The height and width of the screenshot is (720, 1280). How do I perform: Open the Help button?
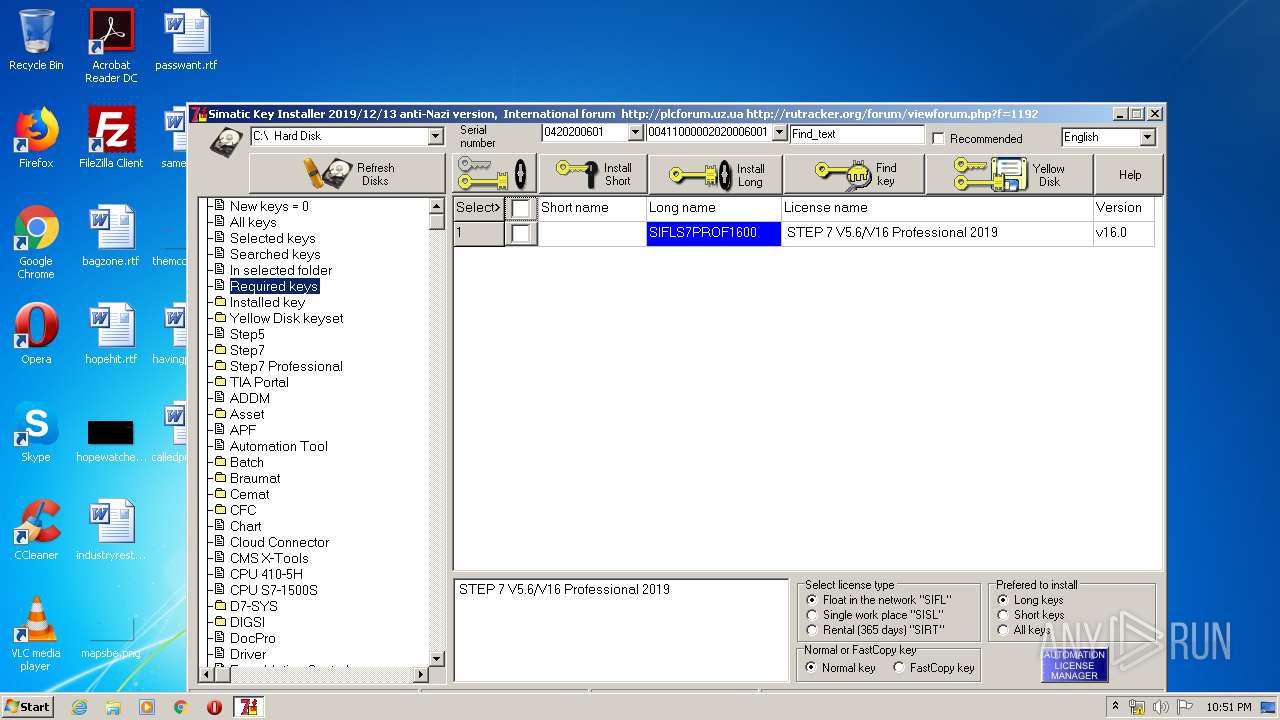(x=1130, y=174)
